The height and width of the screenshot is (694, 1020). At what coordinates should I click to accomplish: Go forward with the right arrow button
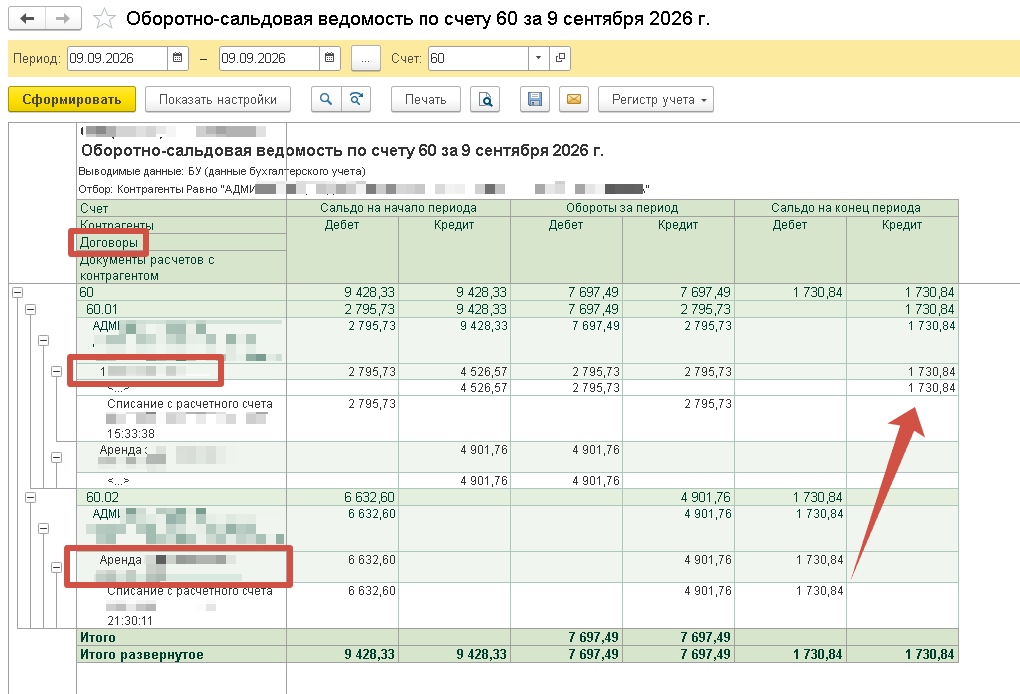(63, 18)
